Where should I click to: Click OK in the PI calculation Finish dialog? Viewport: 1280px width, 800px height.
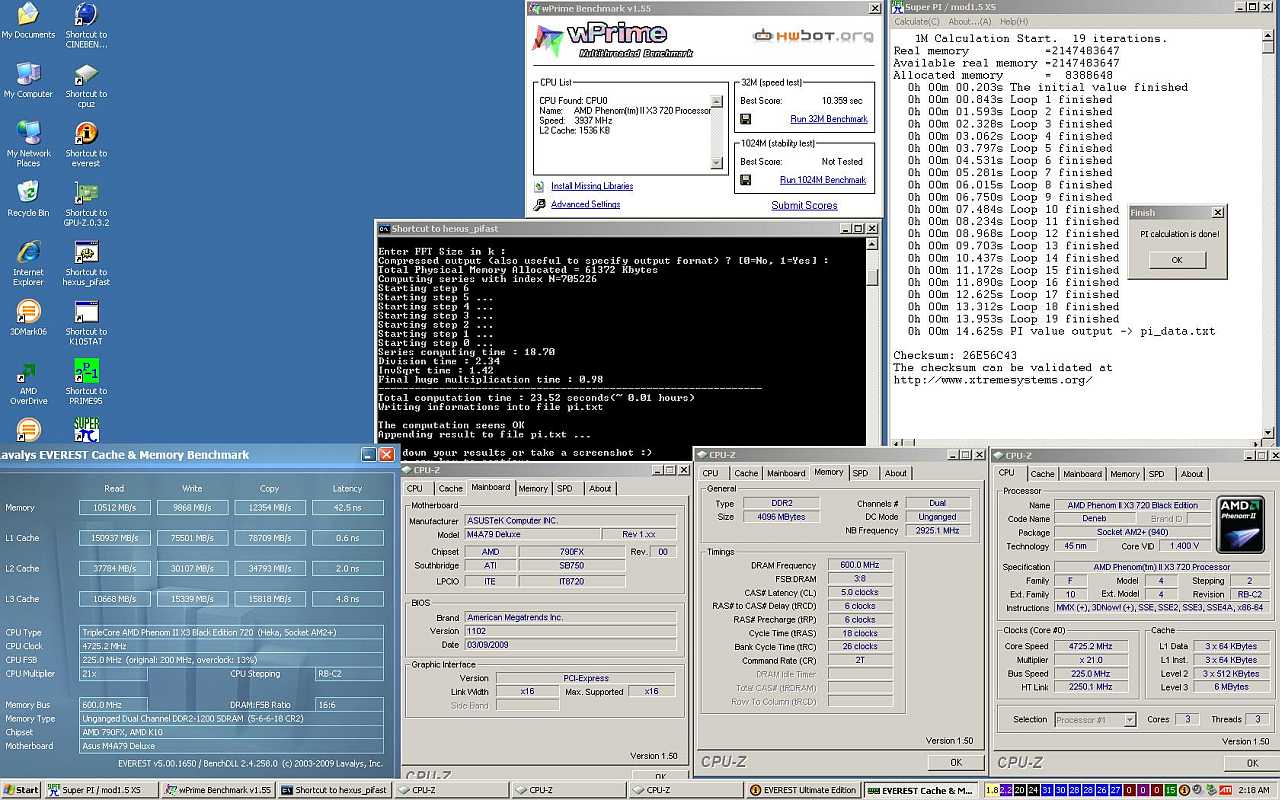coord(1177,260)
